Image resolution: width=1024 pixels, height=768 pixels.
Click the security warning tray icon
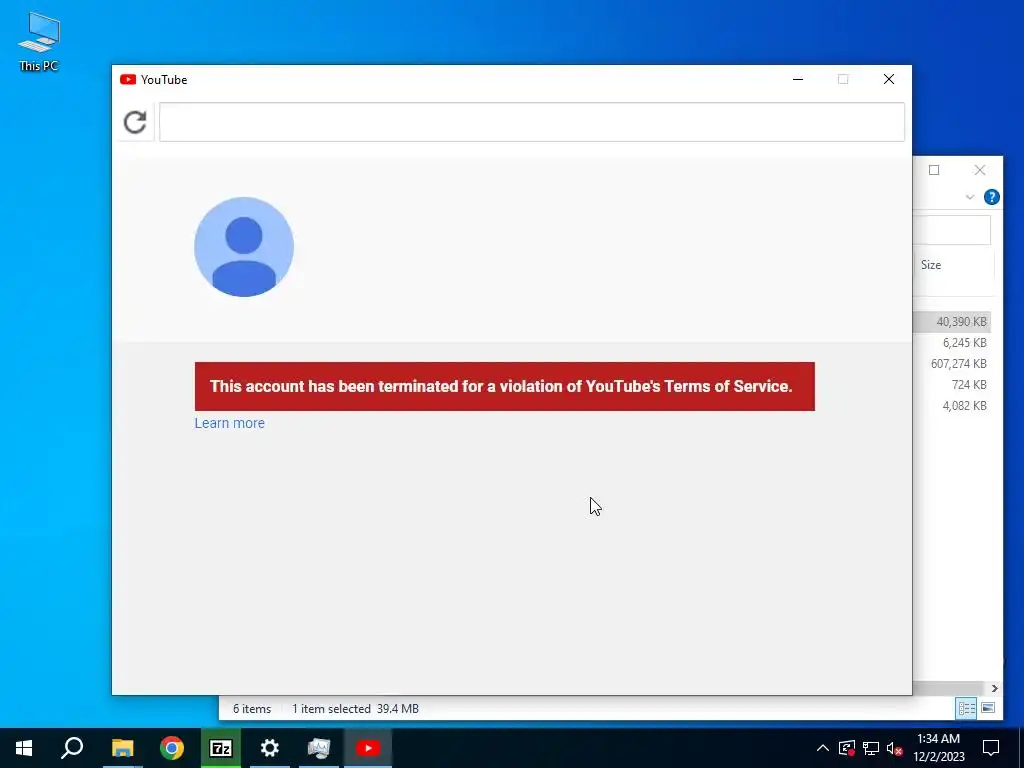(846, 748)
